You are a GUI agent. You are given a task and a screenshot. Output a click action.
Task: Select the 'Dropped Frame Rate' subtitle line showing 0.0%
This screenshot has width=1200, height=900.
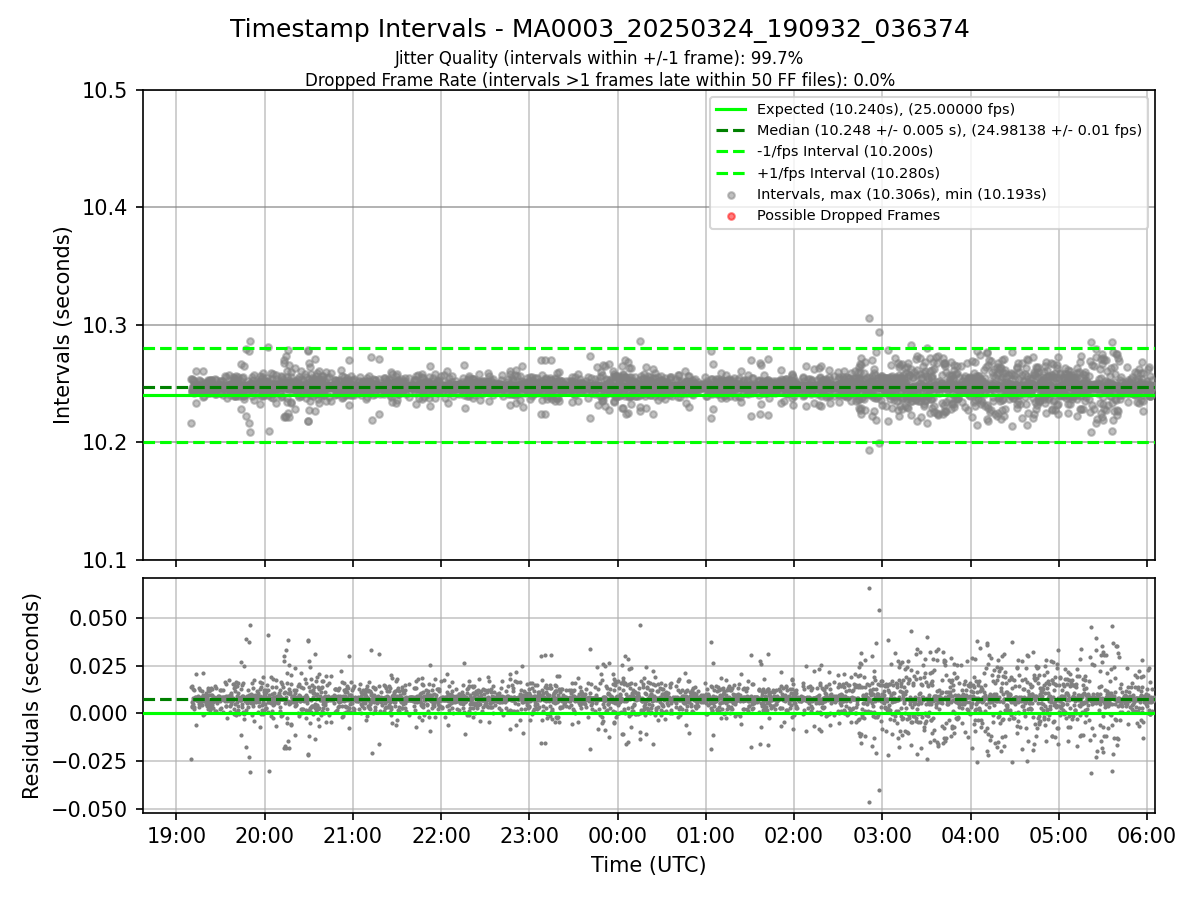click(600, 80)
